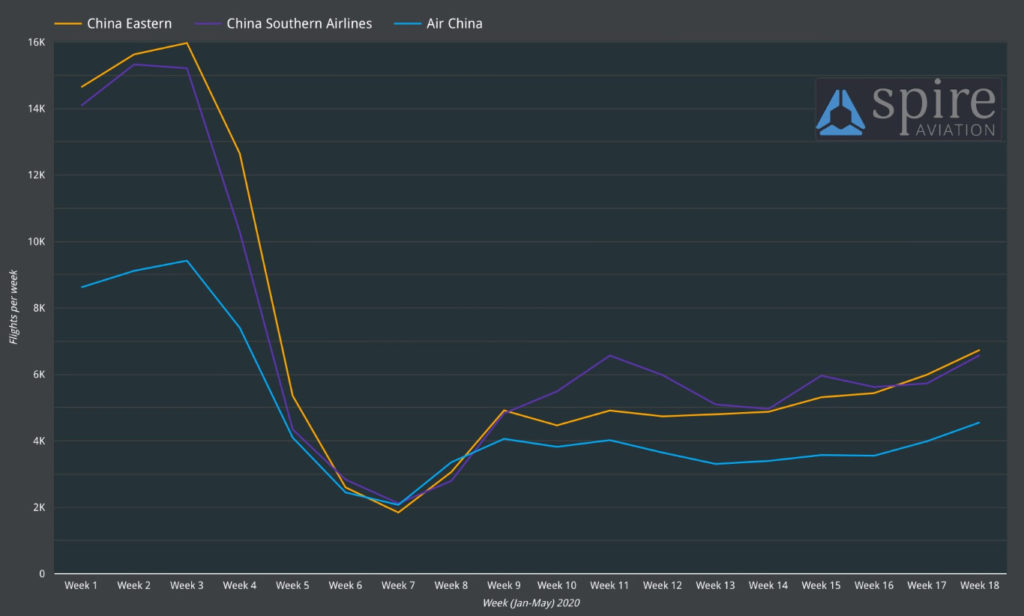Expand the Week 18 axis category
The height and width of the screenshot is (616, 1024).
(x=980, y=585)
